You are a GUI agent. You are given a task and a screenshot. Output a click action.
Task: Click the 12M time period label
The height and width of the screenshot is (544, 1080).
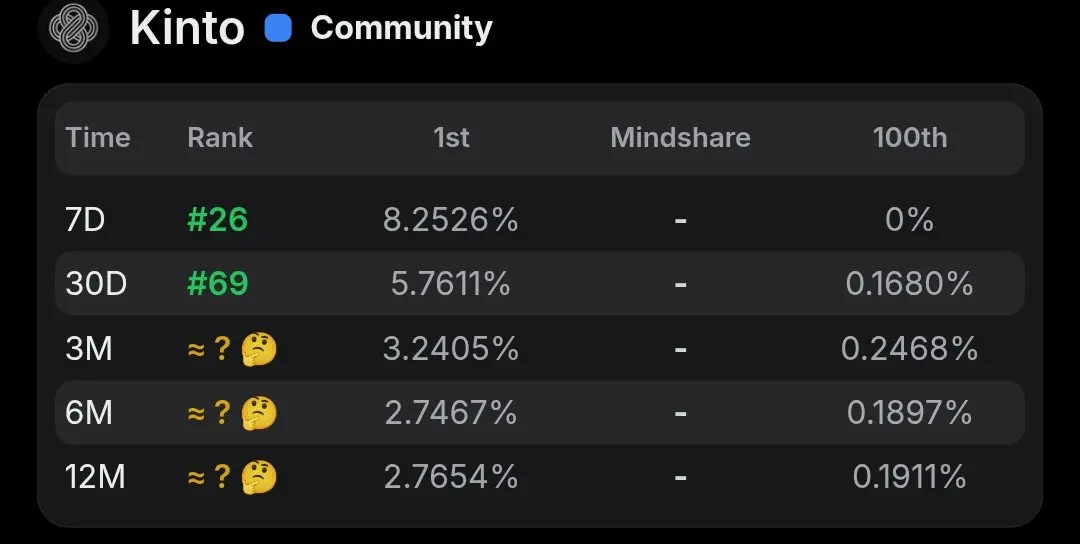tap(95, 477)
